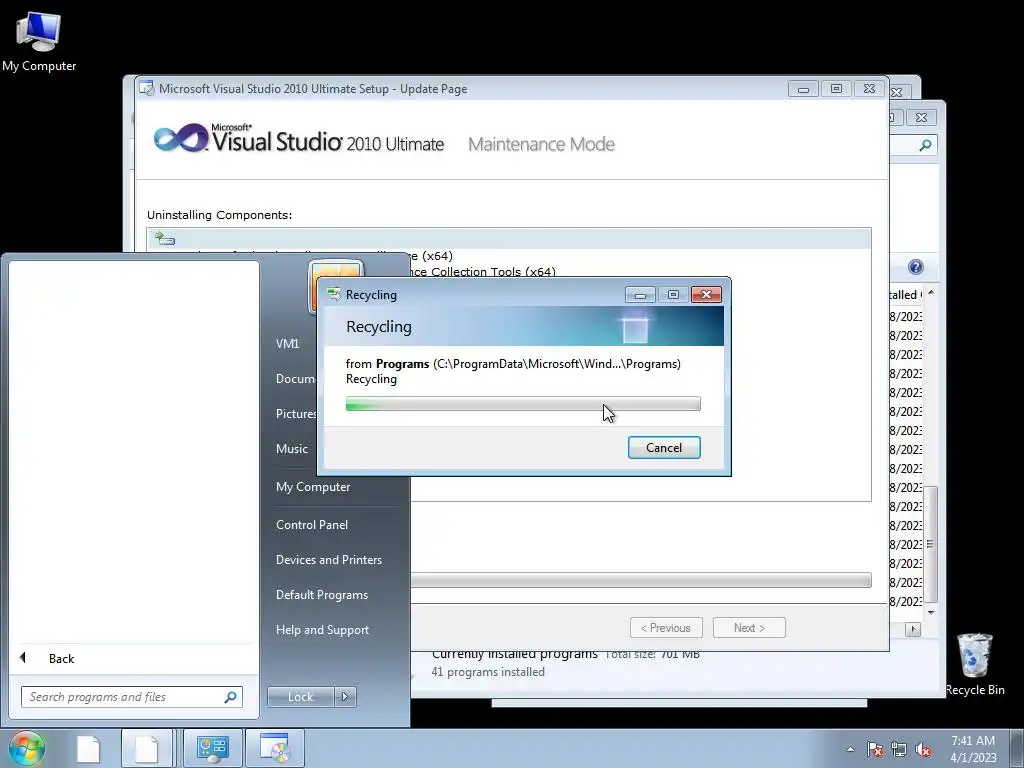
Task: Click the Visual Studio setup title bar icon
Action: tap(147, 89)
